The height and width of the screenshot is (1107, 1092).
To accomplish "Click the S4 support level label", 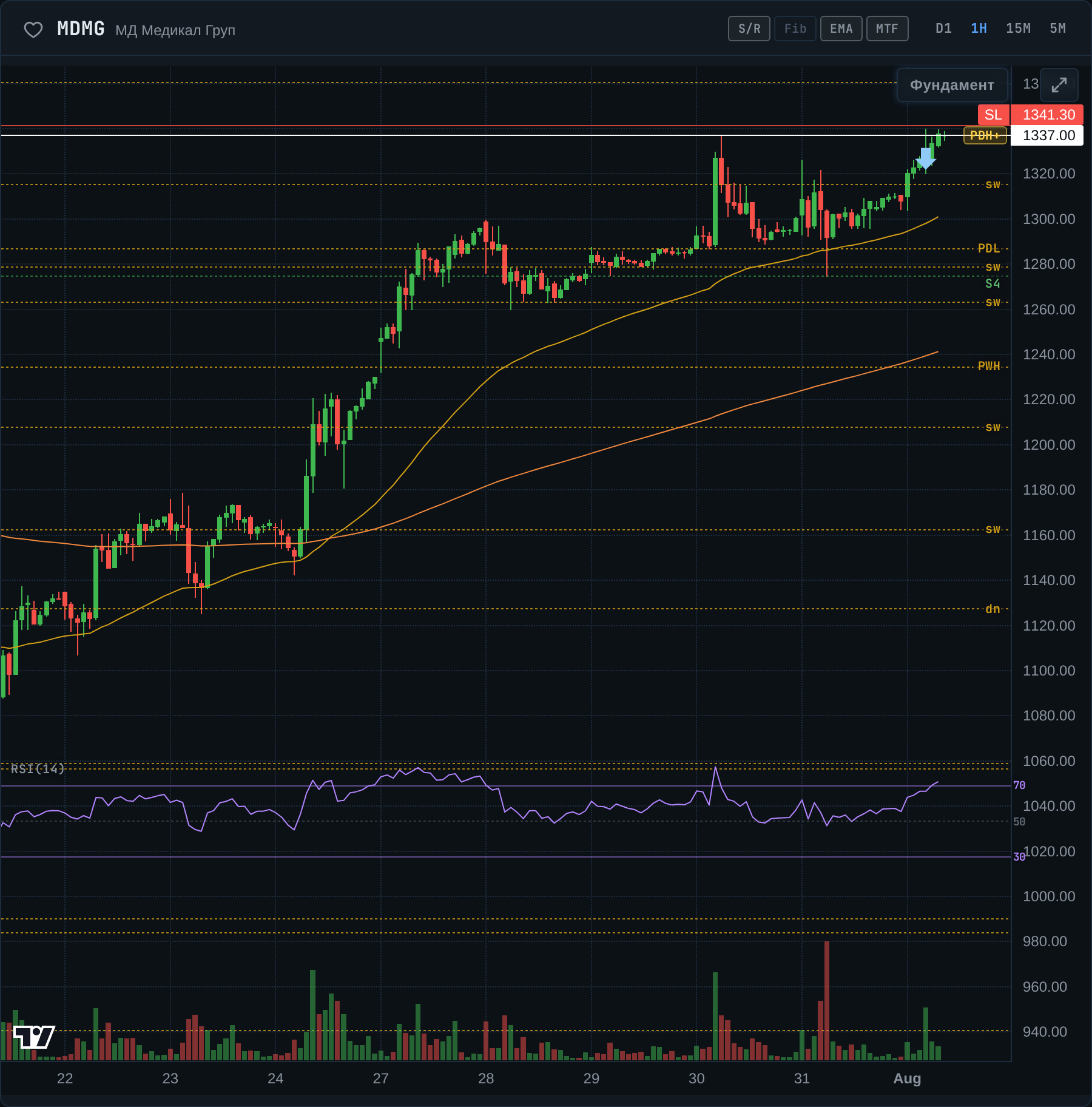I will [x=993, y=283].
